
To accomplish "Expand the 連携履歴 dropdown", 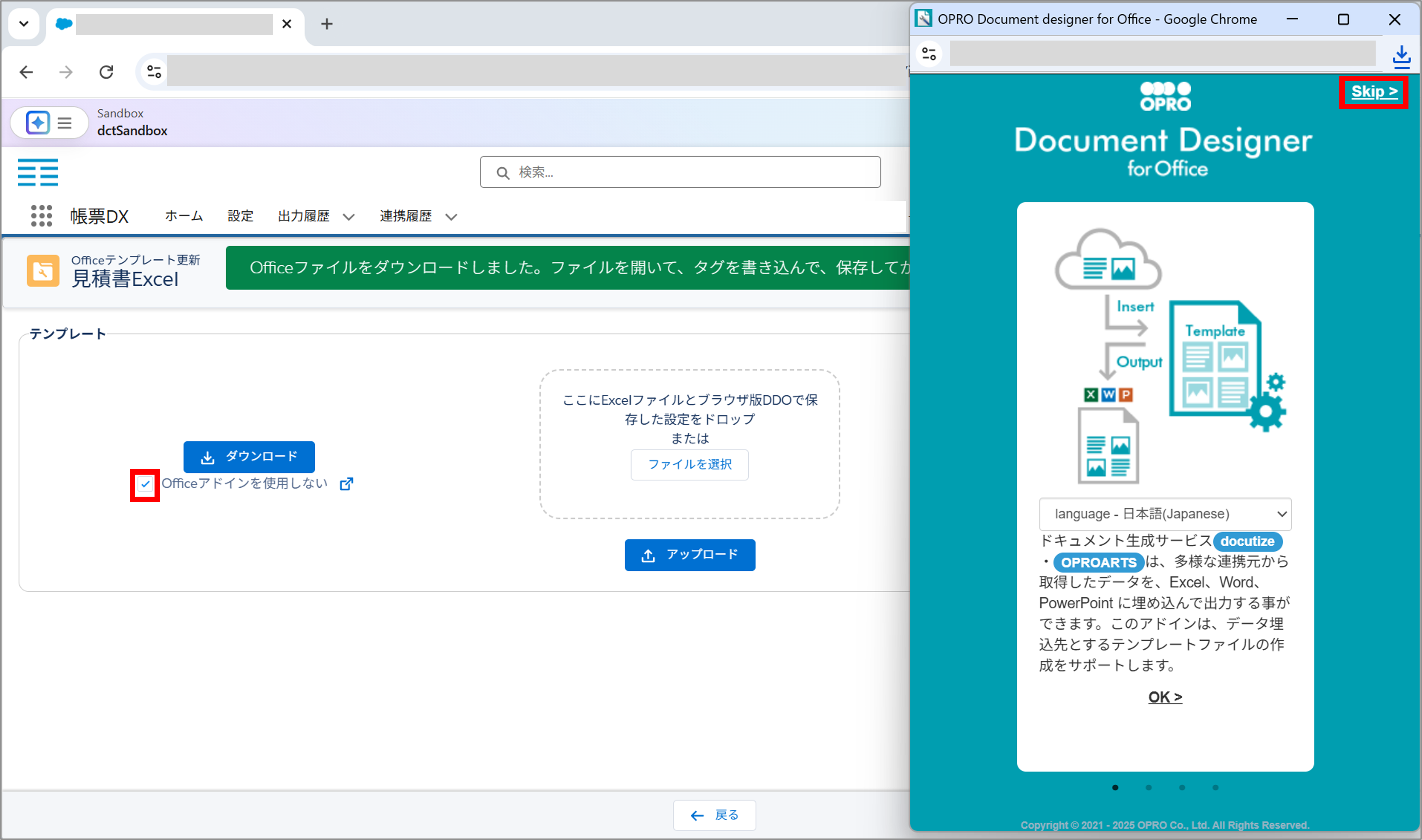I will 450,216.
